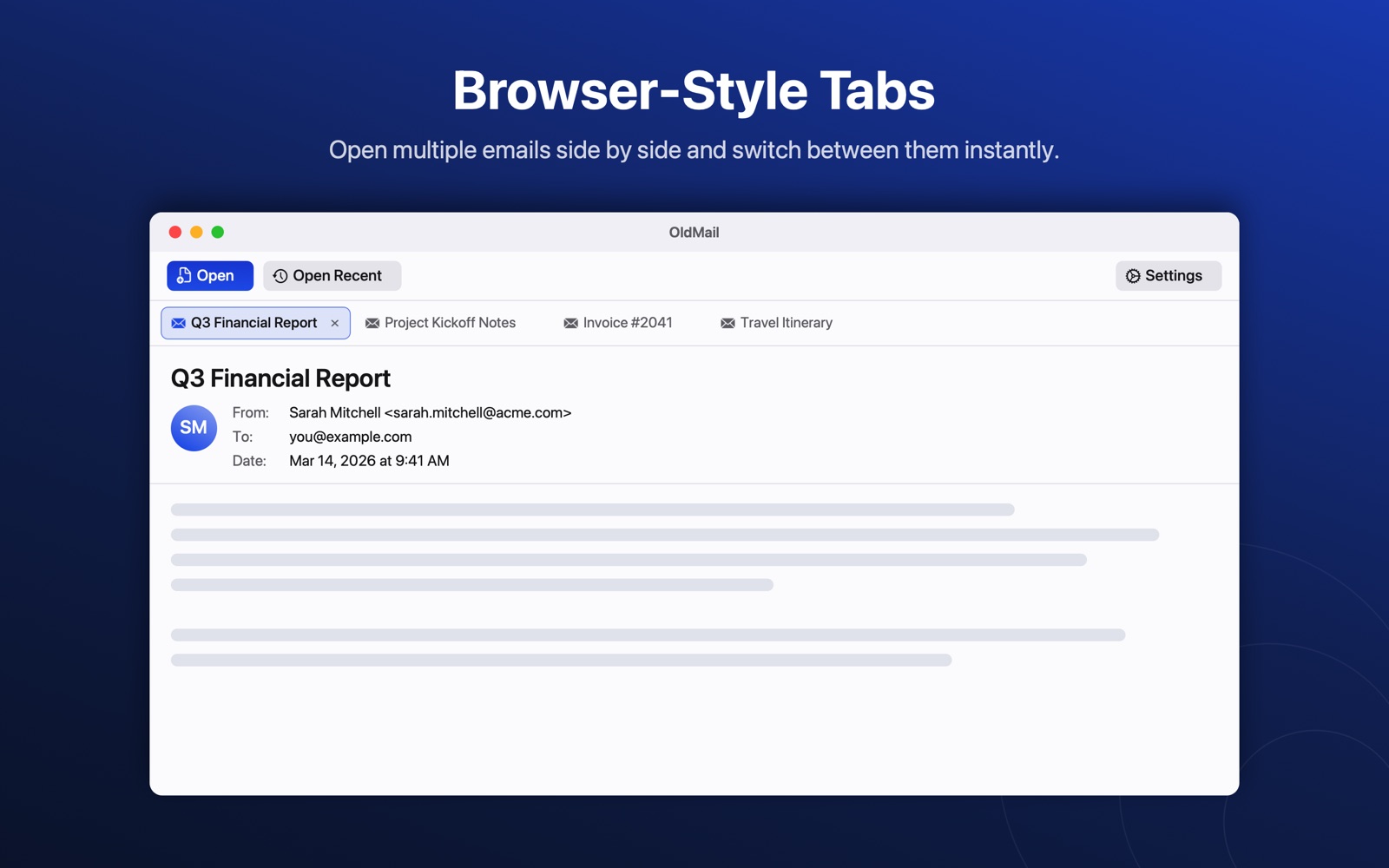Click the blue Open button
This screenshot has width=1389, height=868.
(210, 276)
